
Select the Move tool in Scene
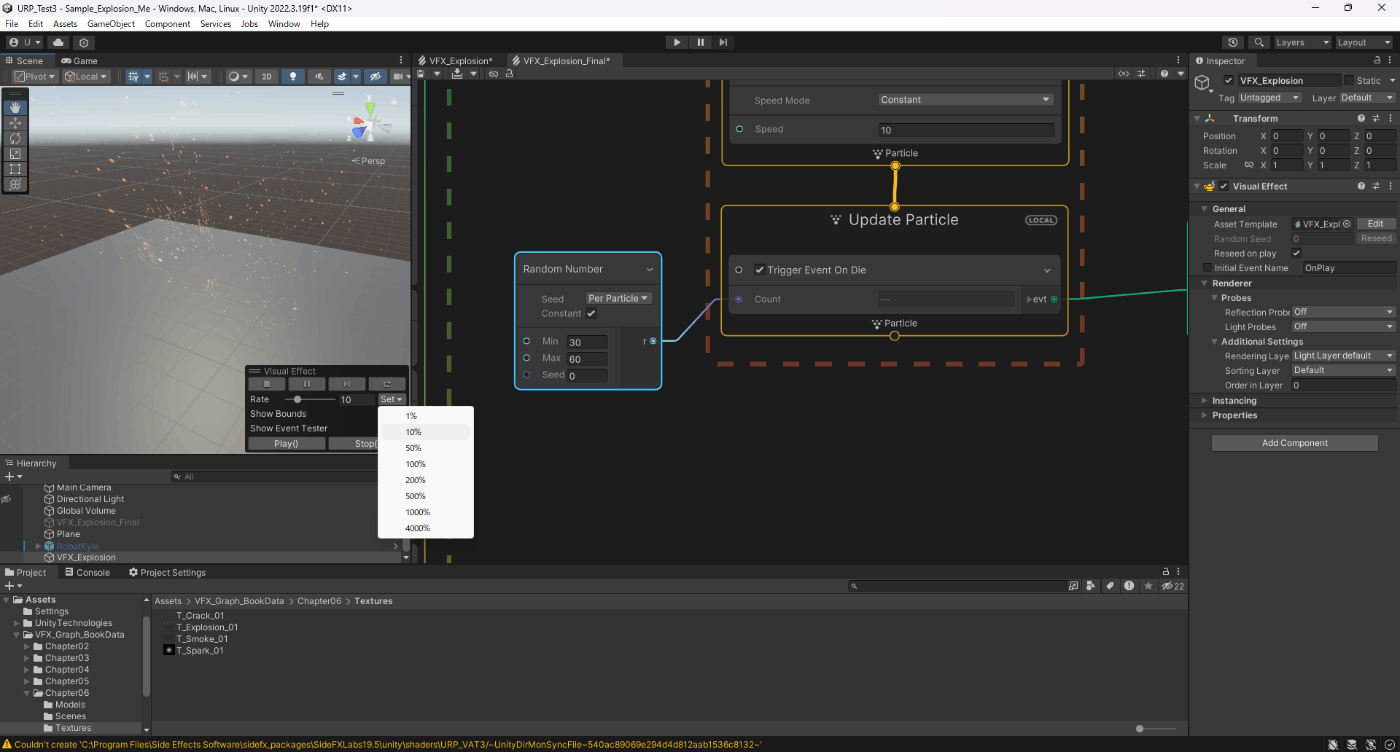point(15,123)
